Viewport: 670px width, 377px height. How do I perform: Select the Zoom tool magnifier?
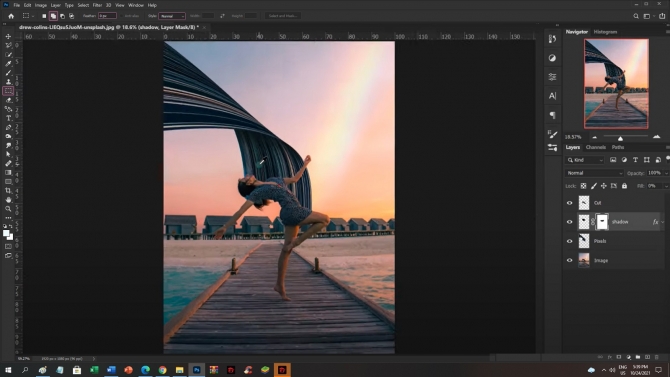point(8,209)
